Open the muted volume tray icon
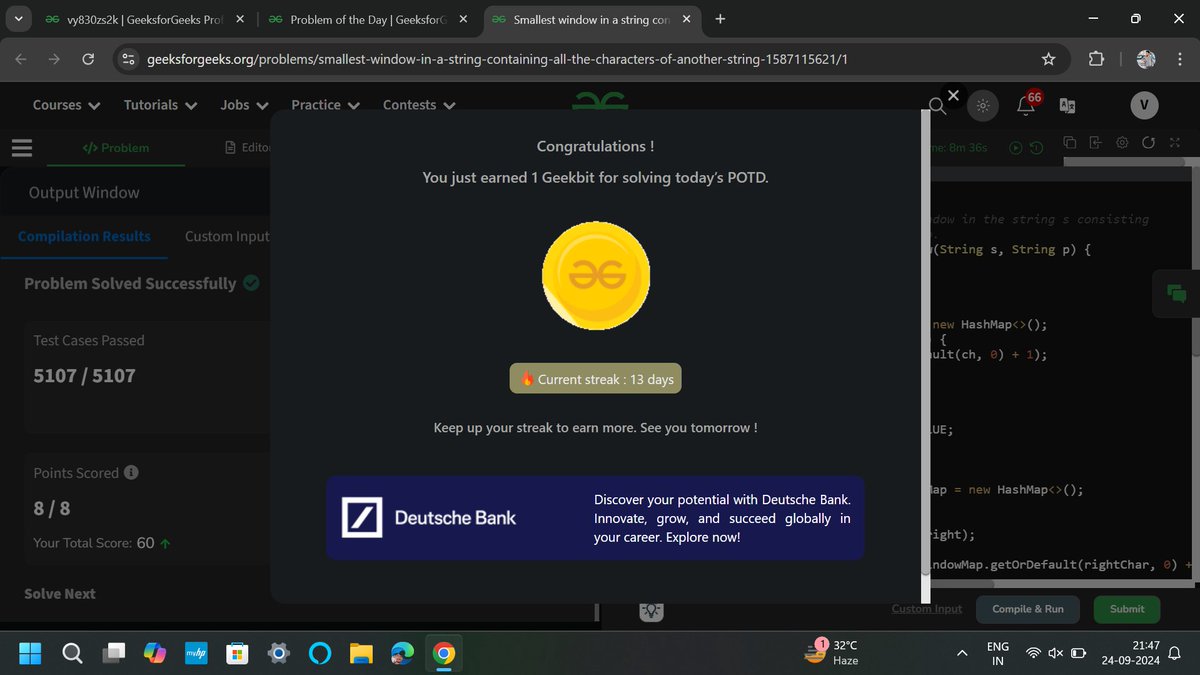 tap(1055, 653)
